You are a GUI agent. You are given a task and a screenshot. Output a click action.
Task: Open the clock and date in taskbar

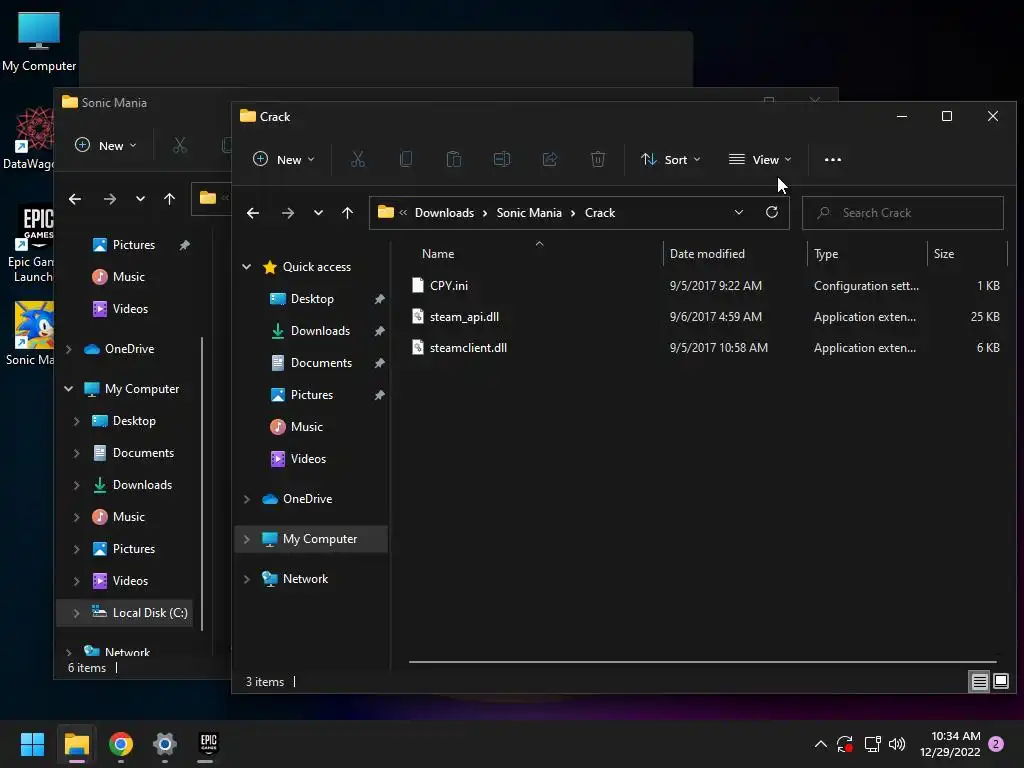950,744
